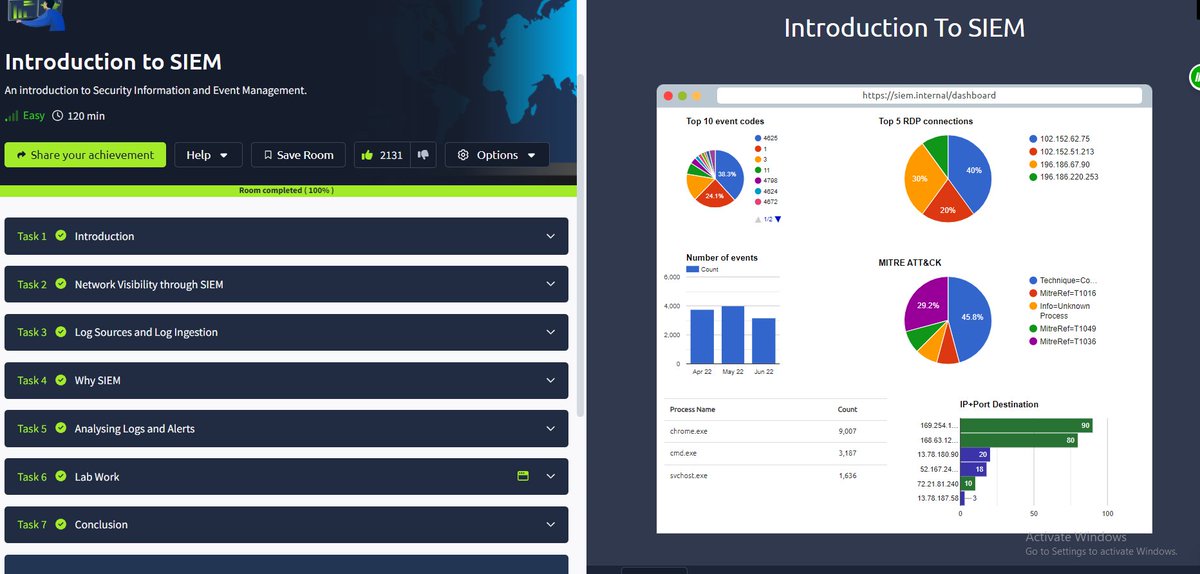This screenshot has width=1200, height=574.
Task: Open the Options dropdown menu
Action: click(x=497, y=155)
